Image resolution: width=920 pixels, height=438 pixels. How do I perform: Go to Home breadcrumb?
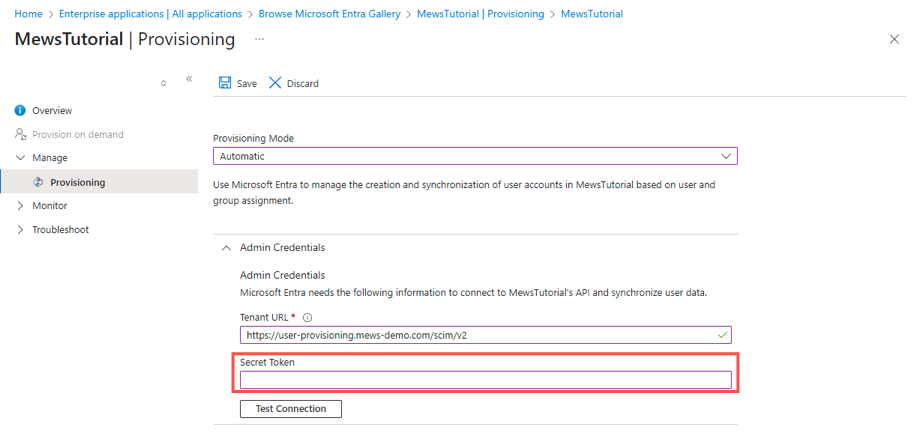click(x=28, y=13)
